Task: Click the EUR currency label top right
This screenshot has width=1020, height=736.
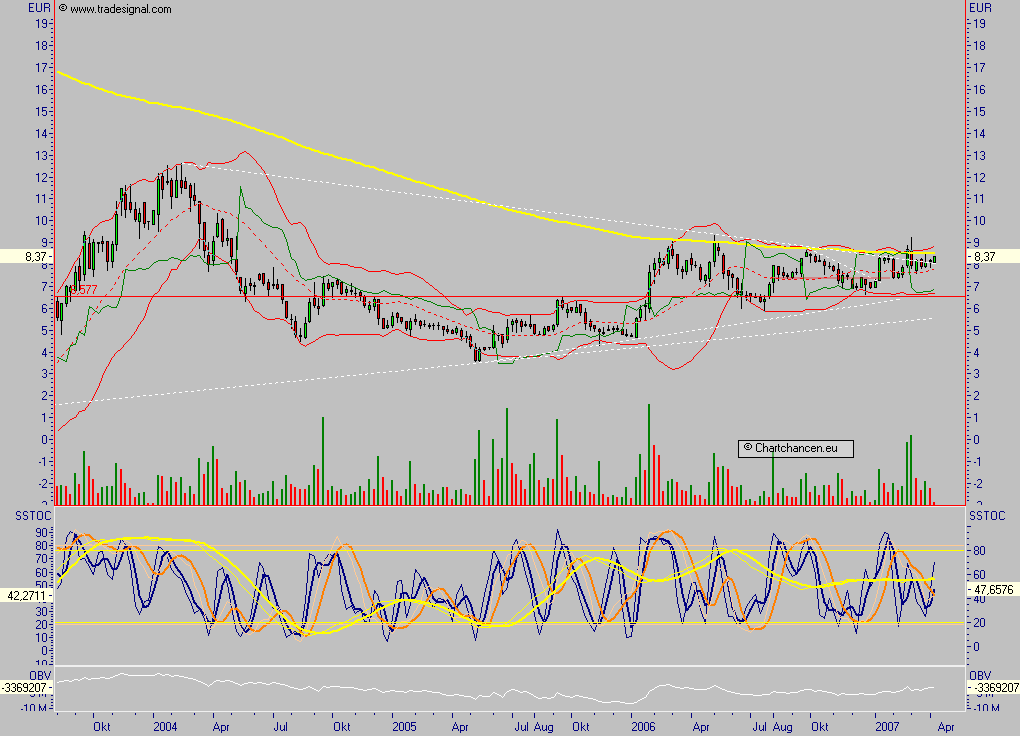Action: [x=980, y=8]
